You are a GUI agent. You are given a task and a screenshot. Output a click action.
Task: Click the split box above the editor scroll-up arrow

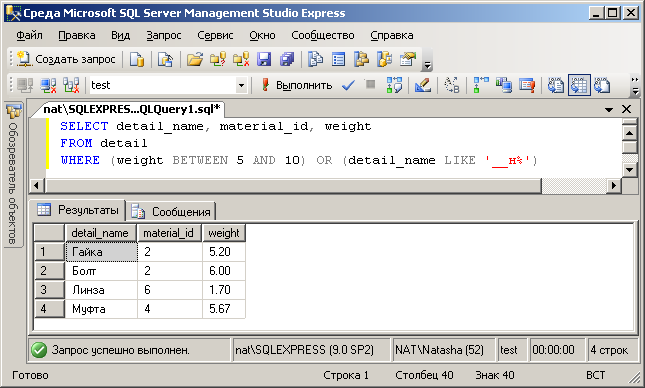pyautogui.click(x=630, y=122)
